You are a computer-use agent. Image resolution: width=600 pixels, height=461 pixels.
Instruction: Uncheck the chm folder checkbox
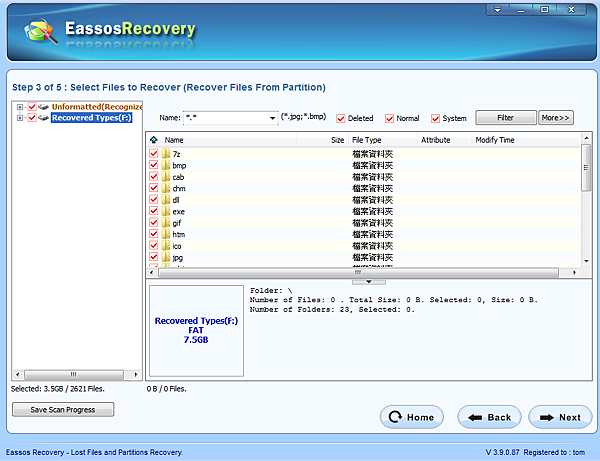click(153, 188)
